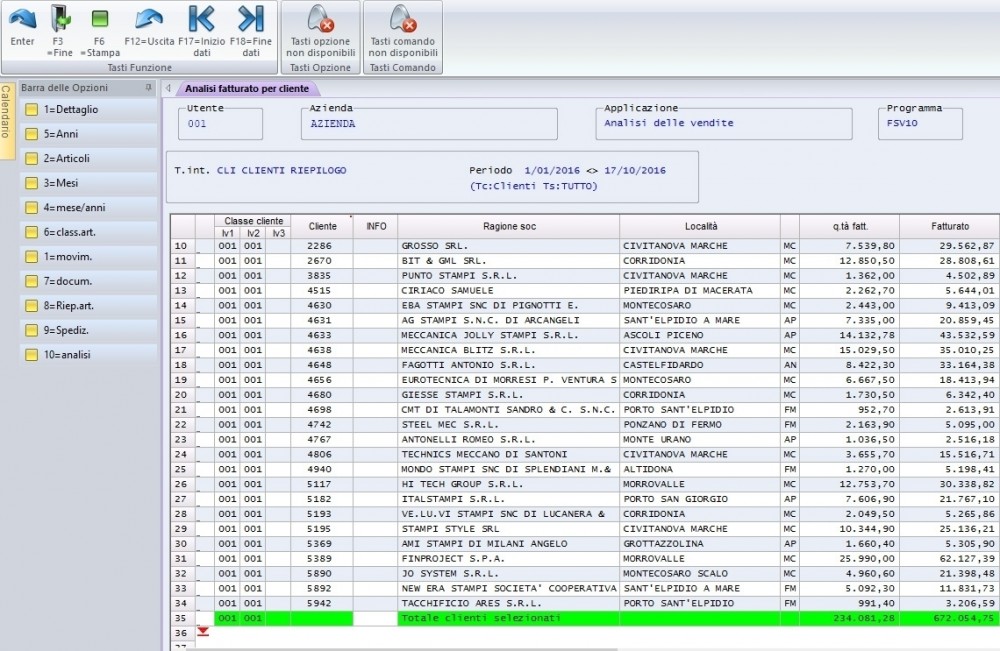The width and height of the screenshot is (1000, 651).
Task: Pin the Barra delle Opzioni panel
Action: click(x=148, y=88)
